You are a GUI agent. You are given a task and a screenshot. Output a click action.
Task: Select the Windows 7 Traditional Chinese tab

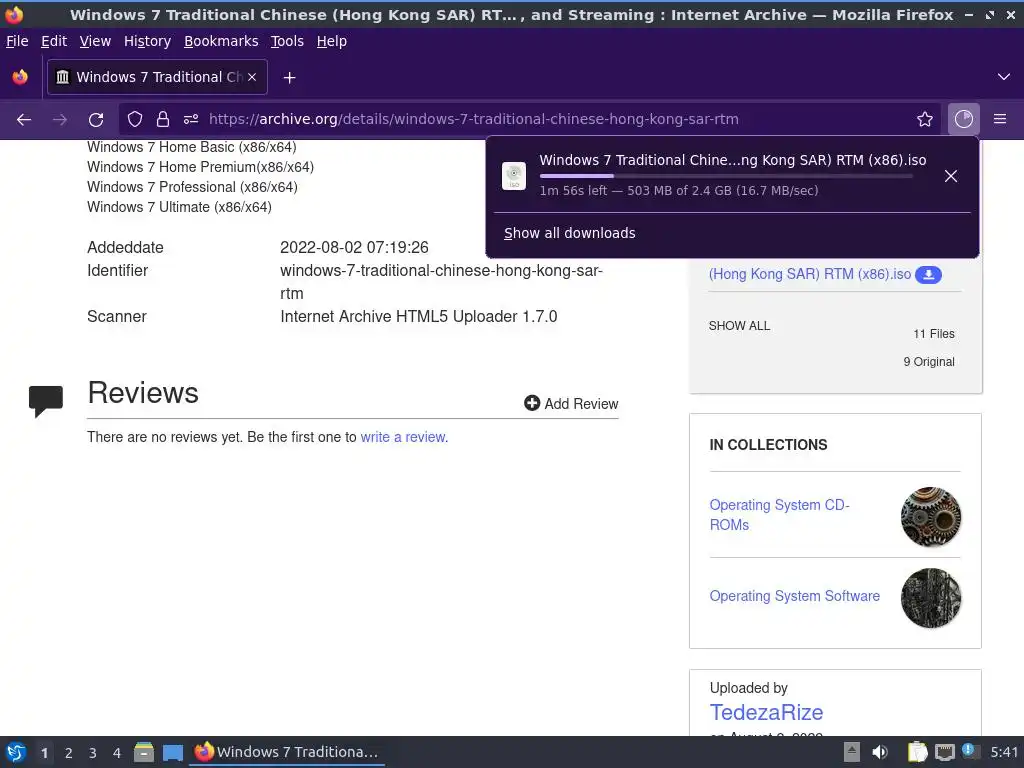(x=157, y=77)
